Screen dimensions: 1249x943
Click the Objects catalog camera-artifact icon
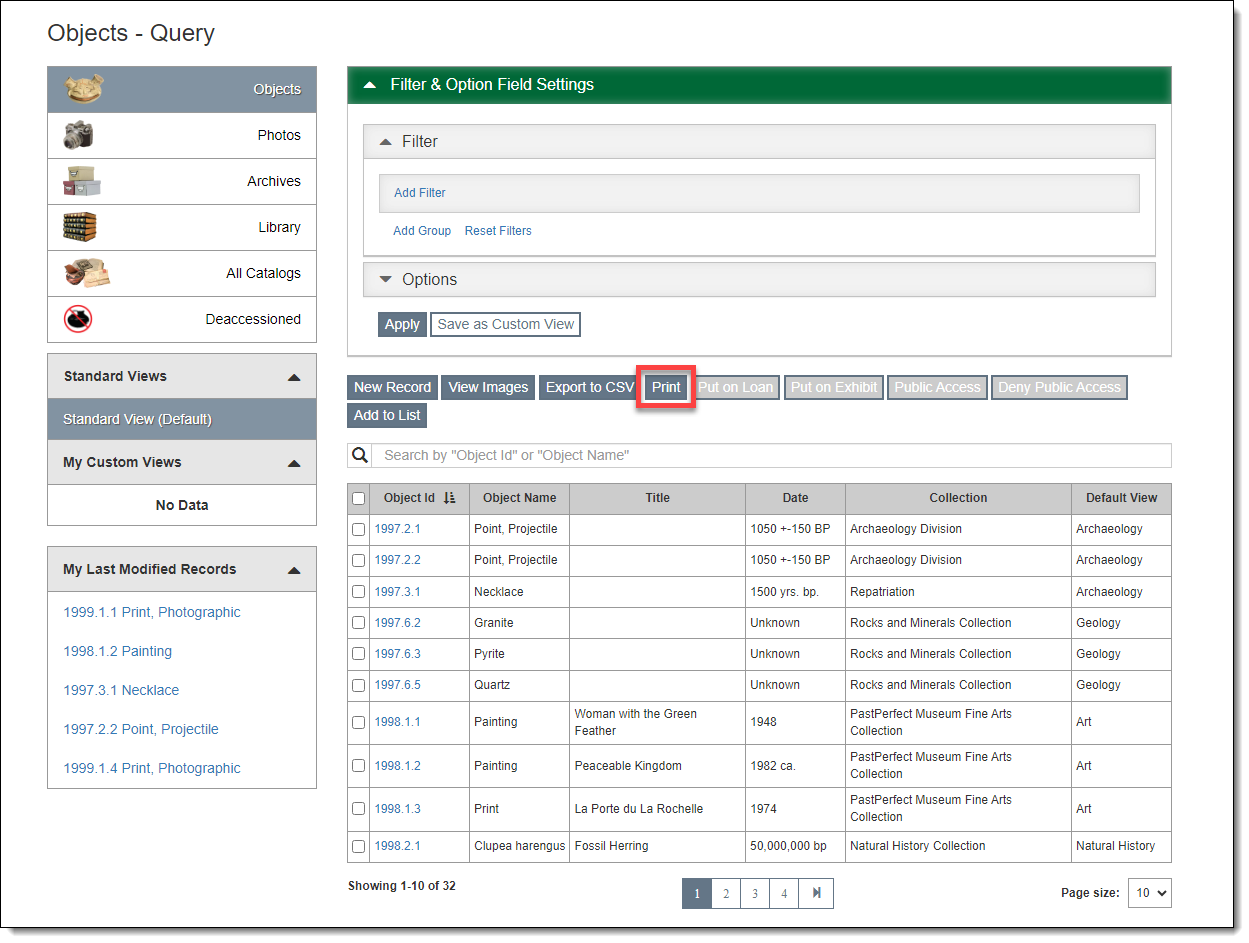point(84,89)
